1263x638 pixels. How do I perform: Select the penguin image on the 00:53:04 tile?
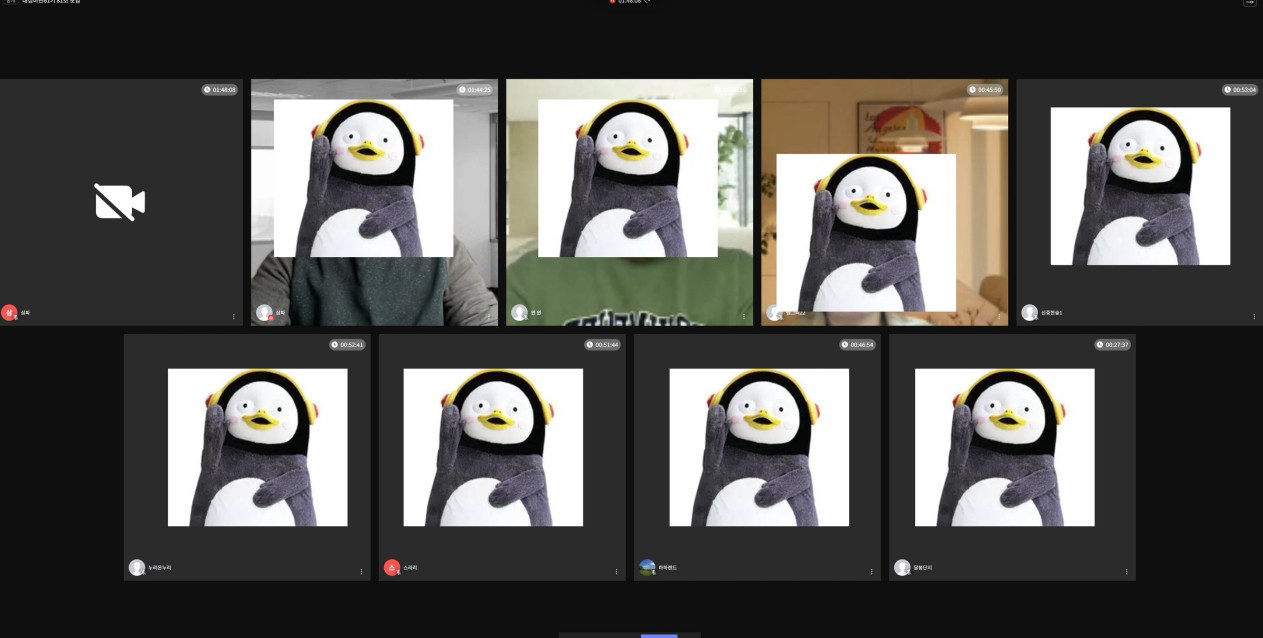(x=1140, y=186)
